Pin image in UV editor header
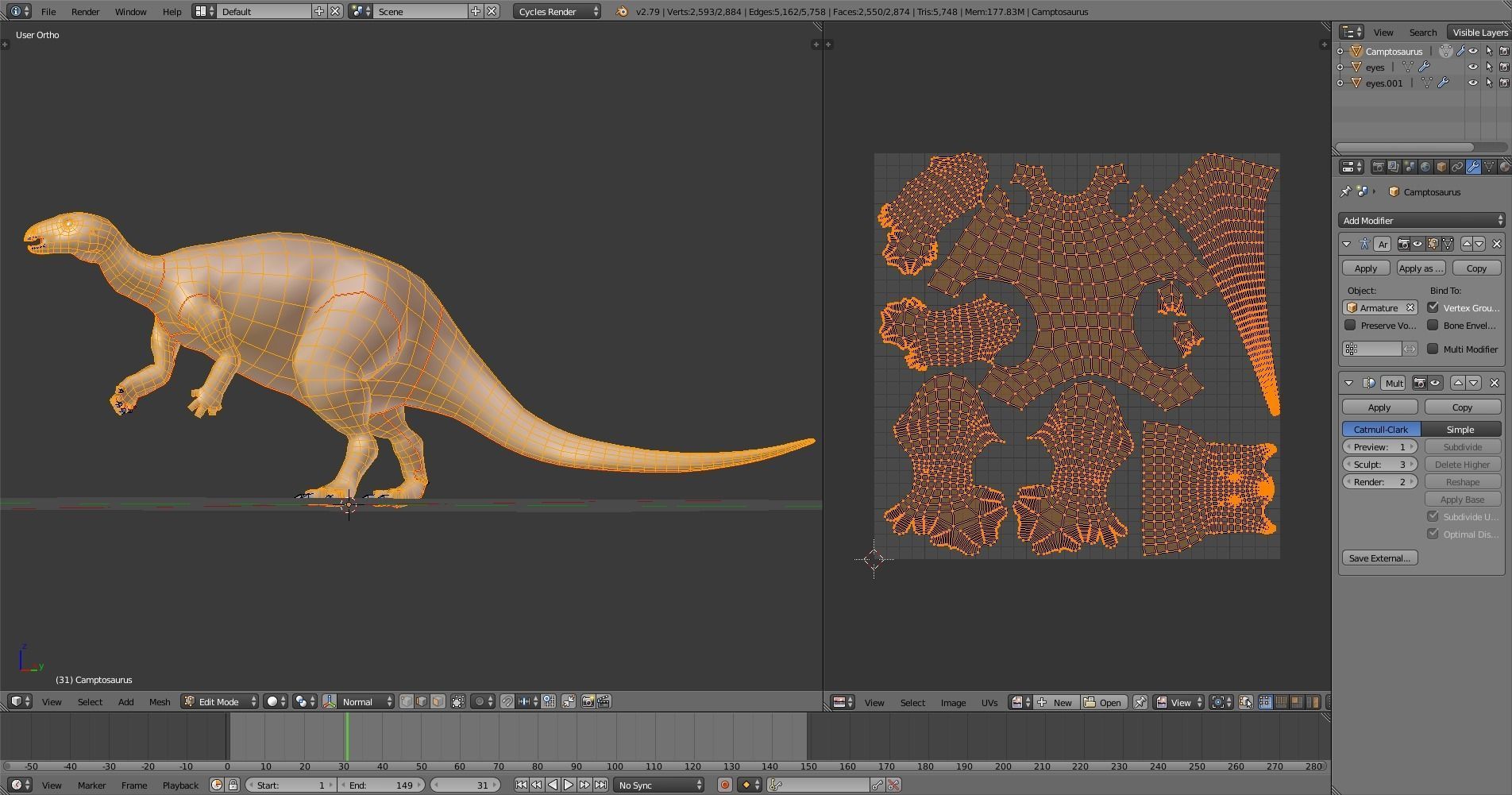 1140,702
